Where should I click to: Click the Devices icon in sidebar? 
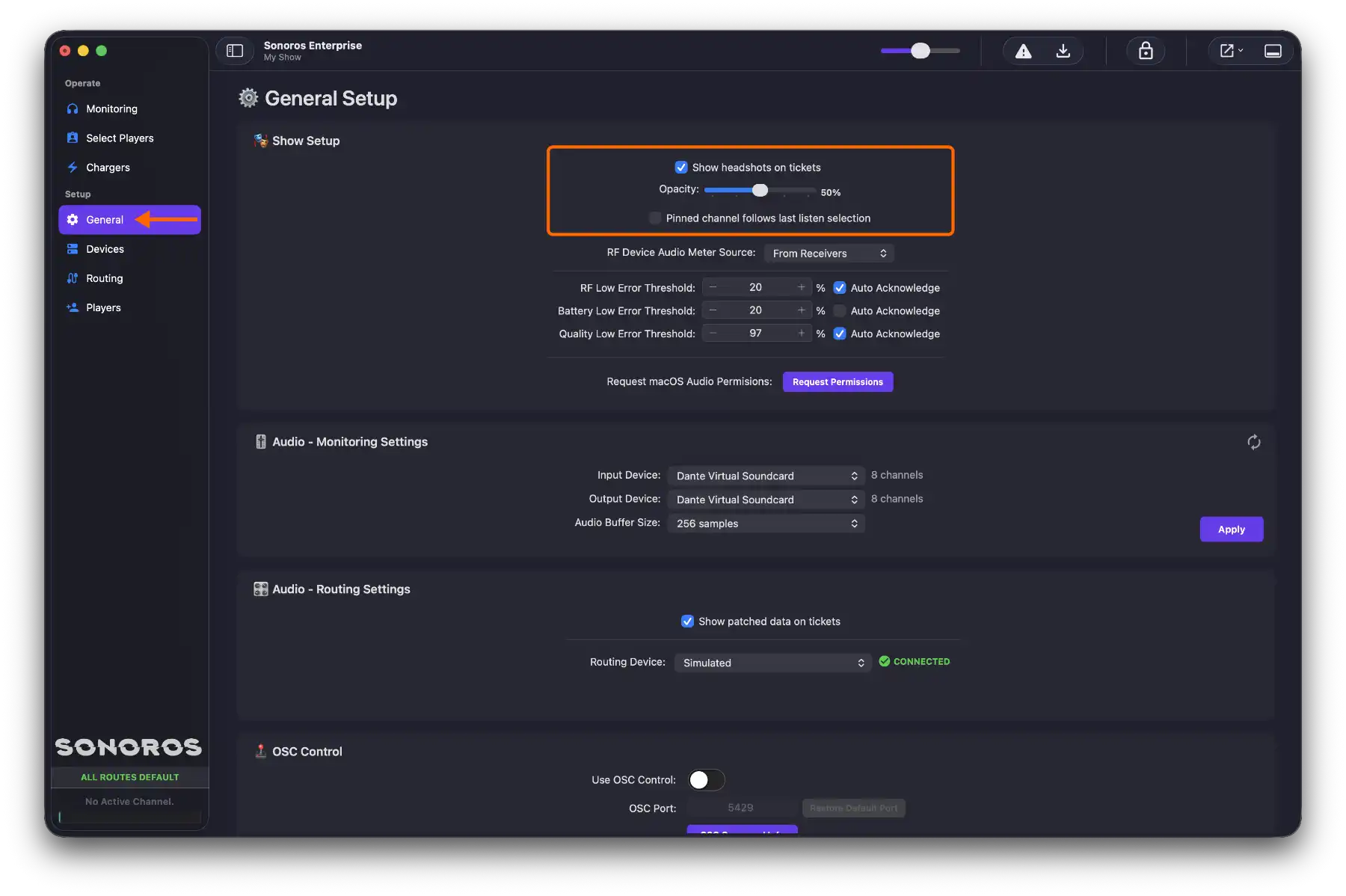pos(73,249)
